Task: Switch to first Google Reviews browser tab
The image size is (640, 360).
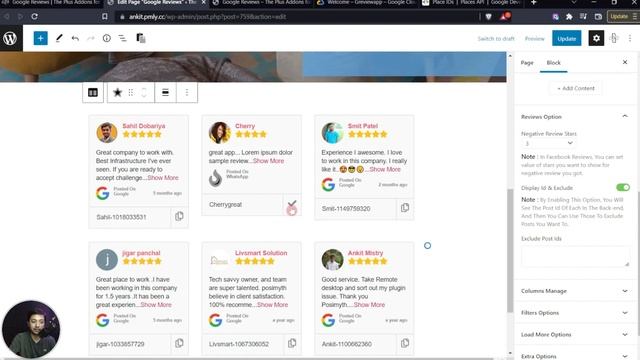Action: click(51, 3)
